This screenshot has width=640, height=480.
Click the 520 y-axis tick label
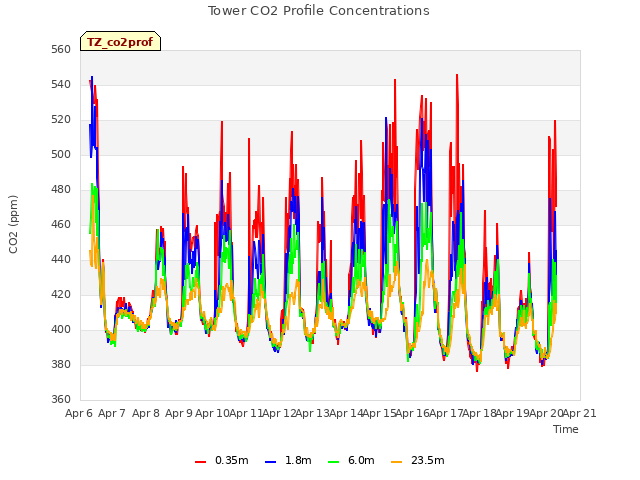(61, 120)
